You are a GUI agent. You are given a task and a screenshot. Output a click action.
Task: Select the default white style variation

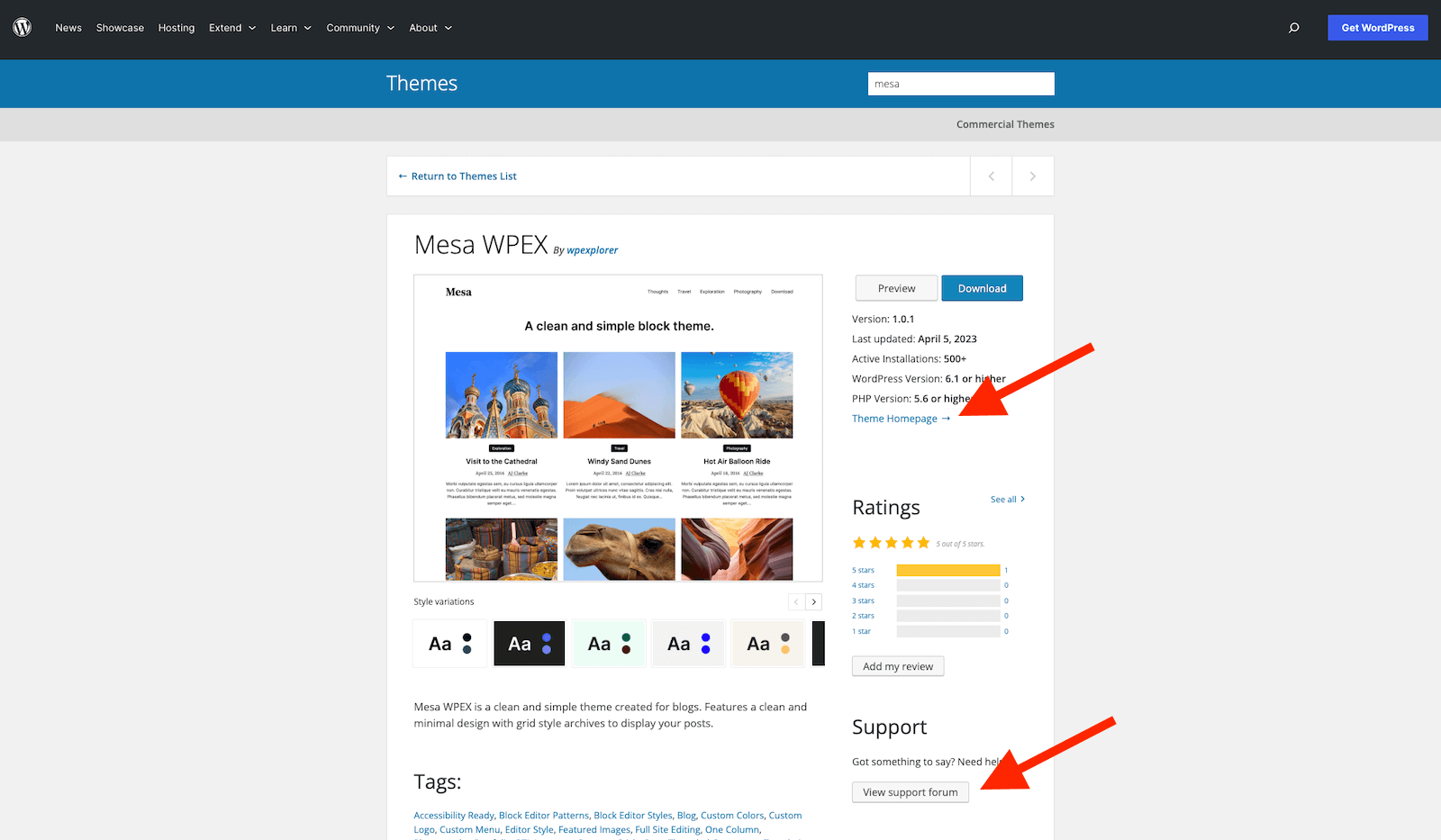coord(450,644)
